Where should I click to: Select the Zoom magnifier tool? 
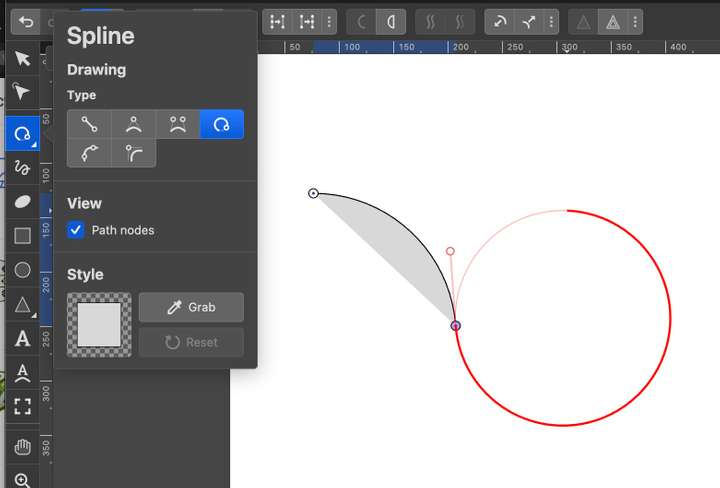pyautogui.click(x=22, y=479)
